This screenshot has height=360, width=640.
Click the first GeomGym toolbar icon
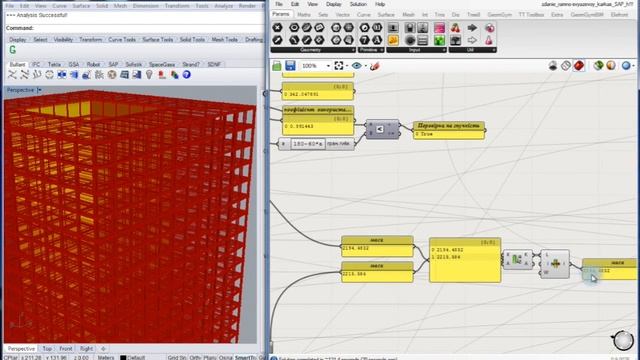(12, 75)
